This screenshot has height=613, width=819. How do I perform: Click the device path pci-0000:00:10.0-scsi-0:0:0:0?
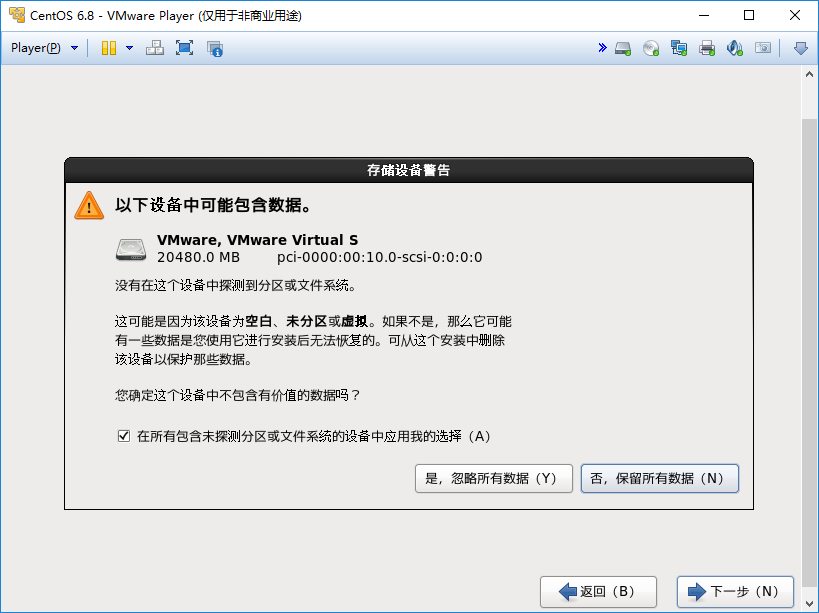click(380, 257)
